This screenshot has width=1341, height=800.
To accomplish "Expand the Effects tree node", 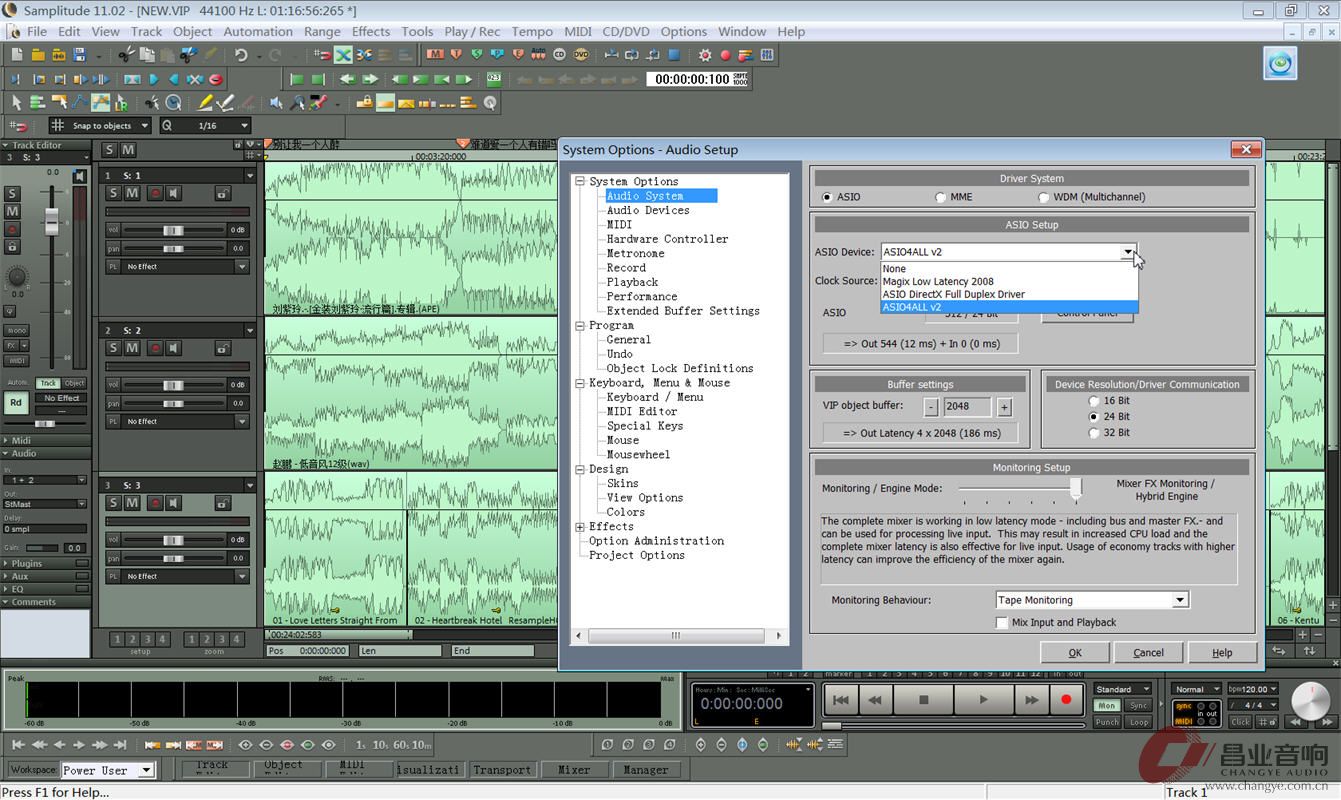I will (580, 527).
